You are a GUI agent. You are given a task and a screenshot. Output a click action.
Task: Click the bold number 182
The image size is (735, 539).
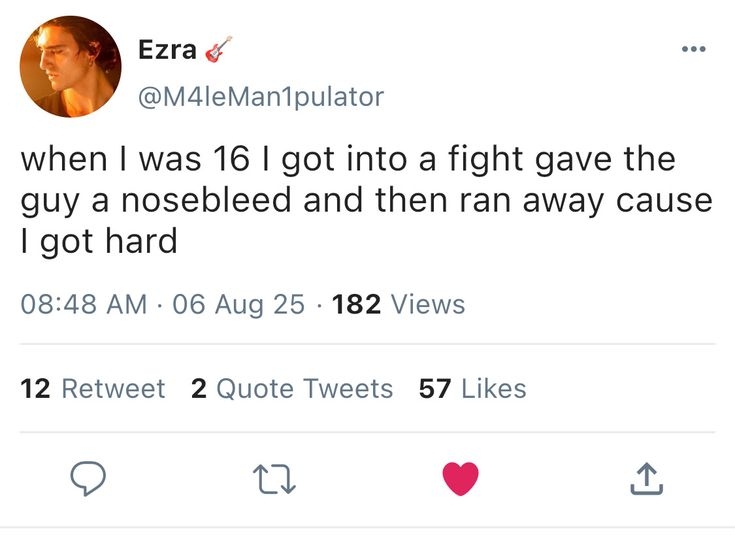[x=356, y=303]
